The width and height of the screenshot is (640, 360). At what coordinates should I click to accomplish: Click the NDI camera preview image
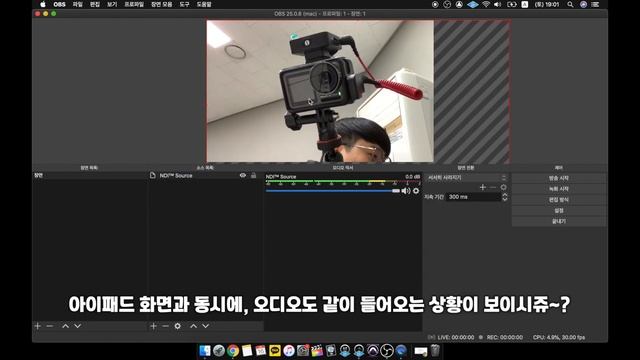[x=320, y=91]
